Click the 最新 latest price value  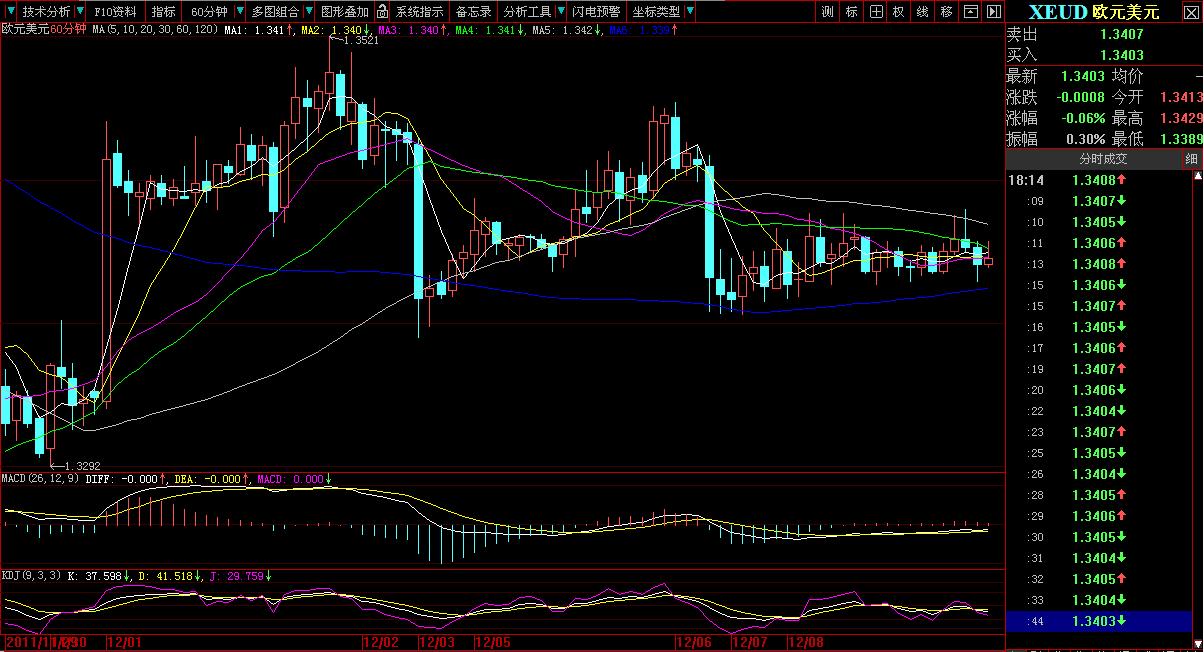pyautogui.click(x=1082, y=76)
